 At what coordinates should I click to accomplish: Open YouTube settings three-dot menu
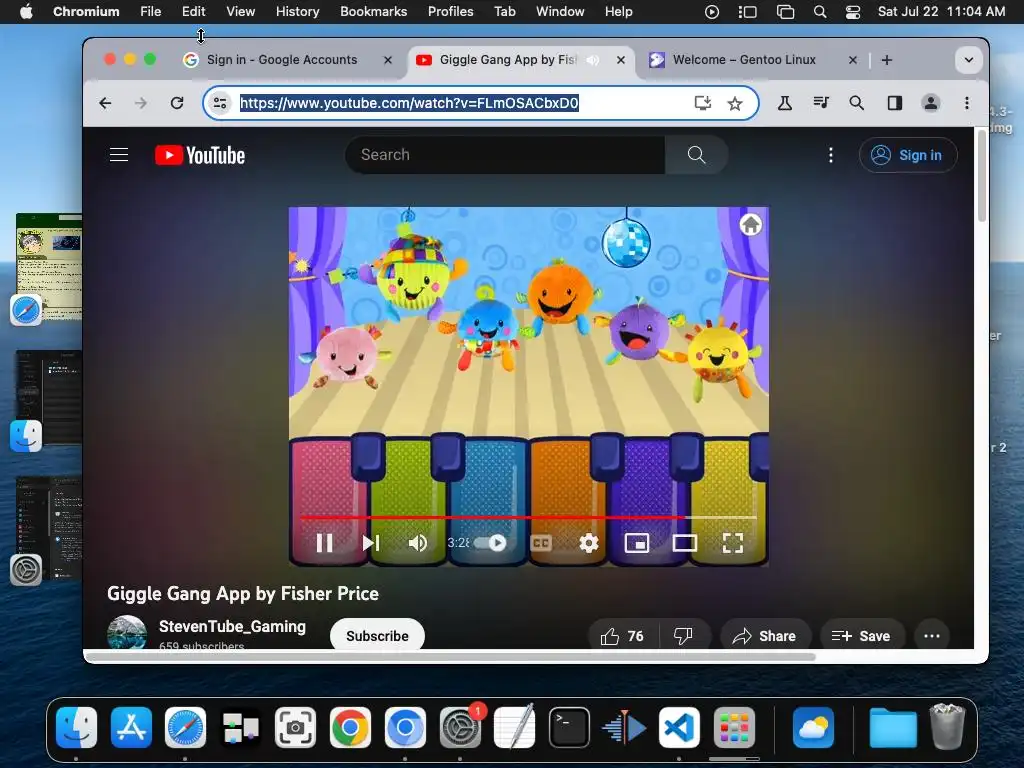[x=831, y=155]
